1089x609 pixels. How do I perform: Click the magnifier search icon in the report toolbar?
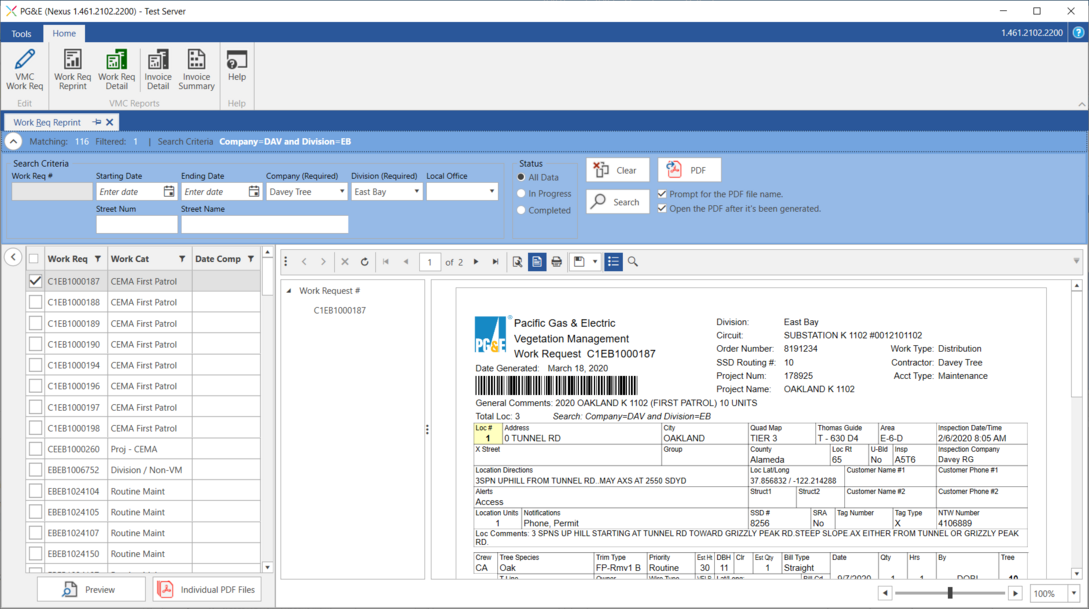[633, 262]
